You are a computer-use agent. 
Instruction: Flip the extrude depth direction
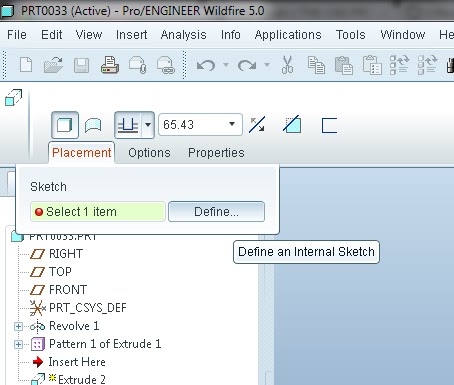tap(257, 125)
